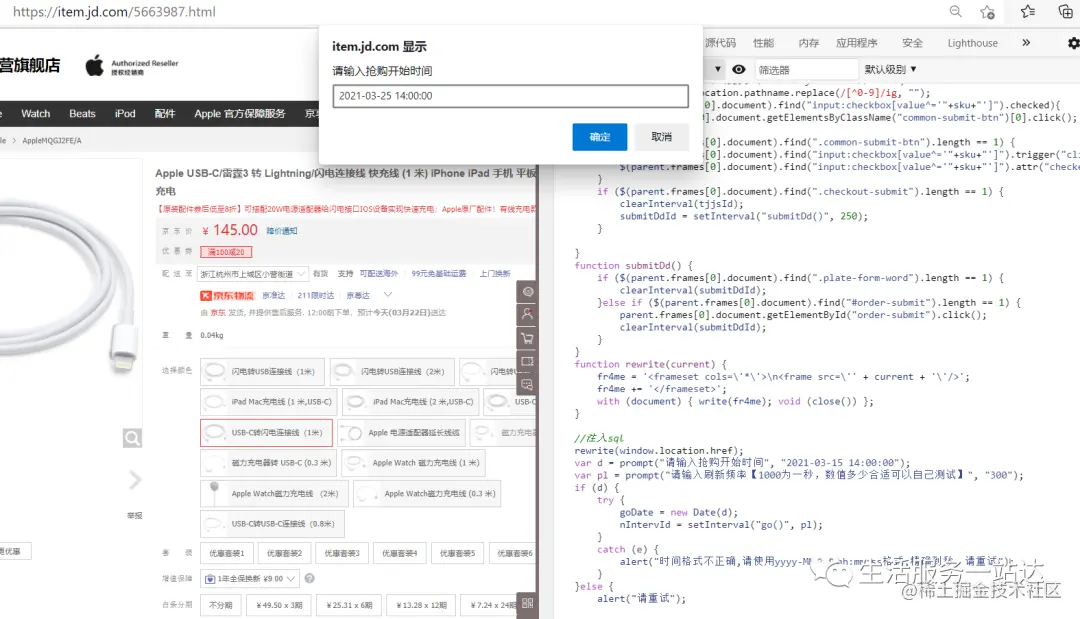Screen dimensions: 1080x619
Task: Open the delivery address dropdown 浙江杭州市
Action: [252, 274]
